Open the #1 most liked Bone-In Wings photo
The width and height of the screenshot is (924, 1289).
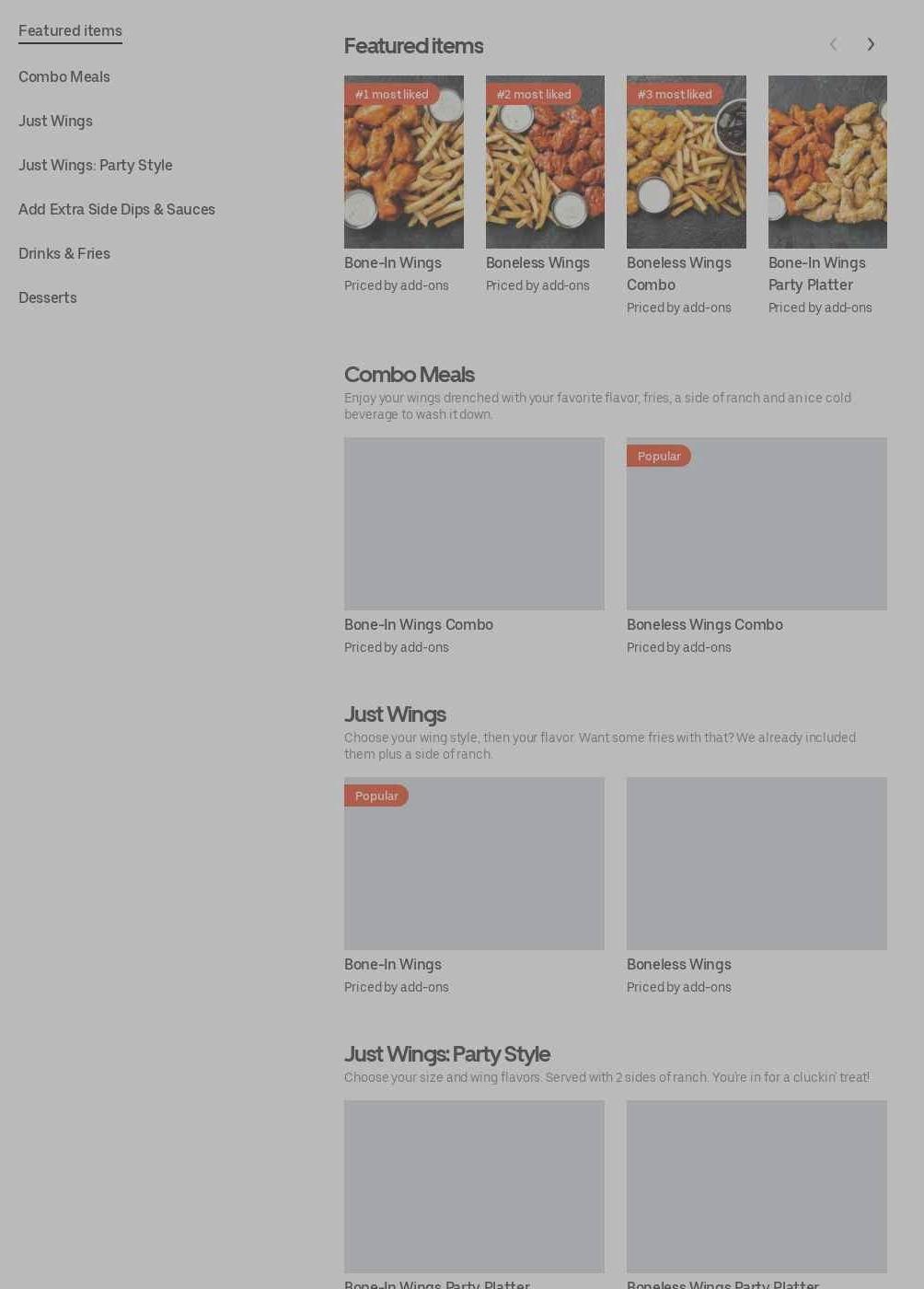coord(404,162)
